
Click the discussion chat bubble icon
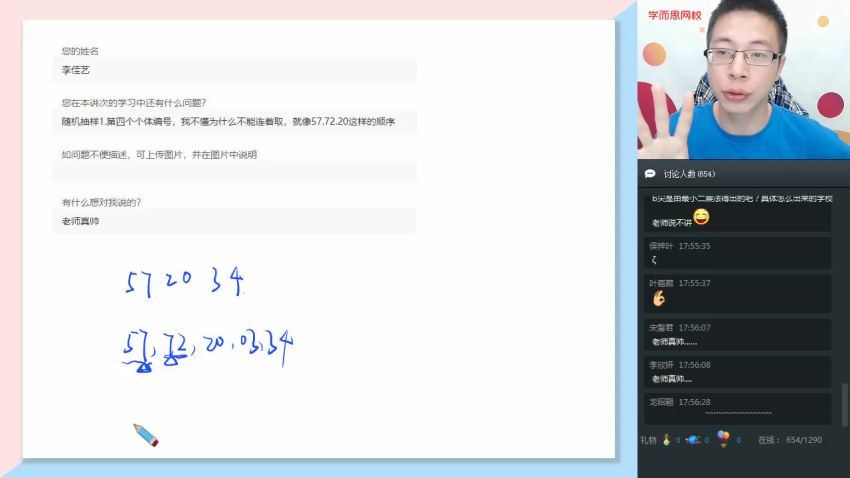click(650, 174)
